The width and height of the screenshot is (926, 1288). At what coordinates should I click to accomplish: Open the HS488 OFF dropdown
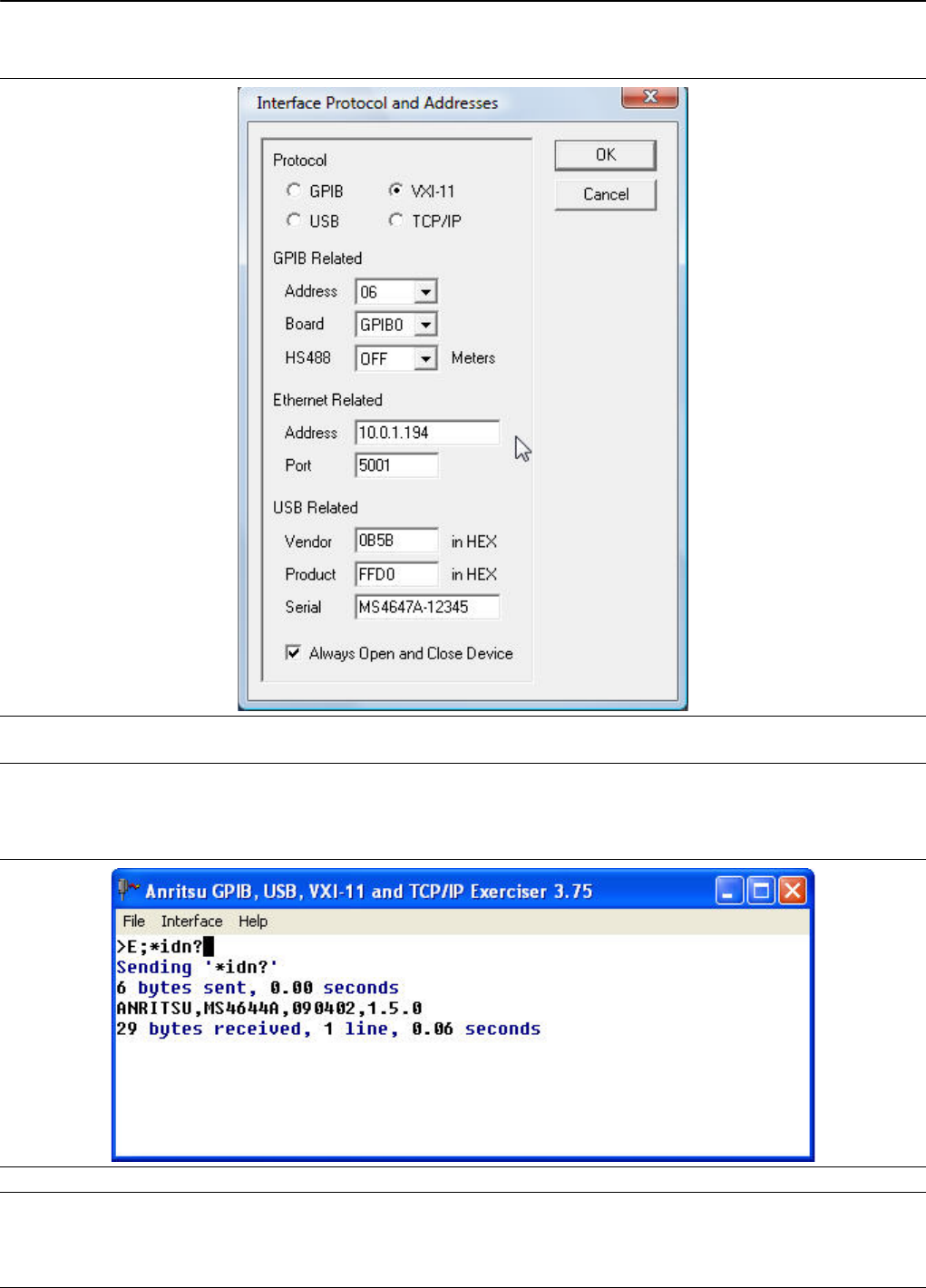coord(425,359)
